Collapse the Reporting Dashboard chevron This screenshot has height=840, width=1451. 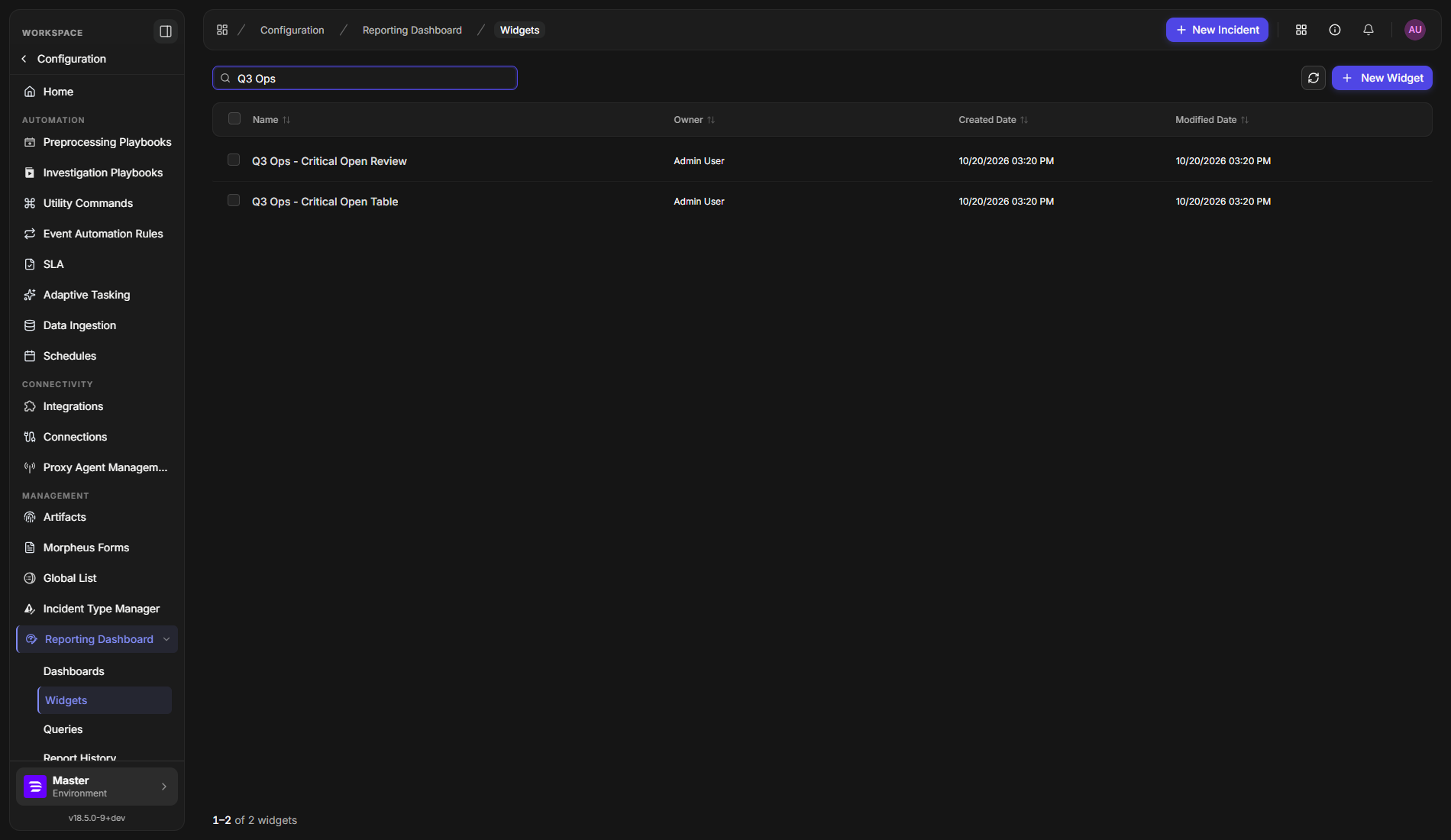point(166,639)
